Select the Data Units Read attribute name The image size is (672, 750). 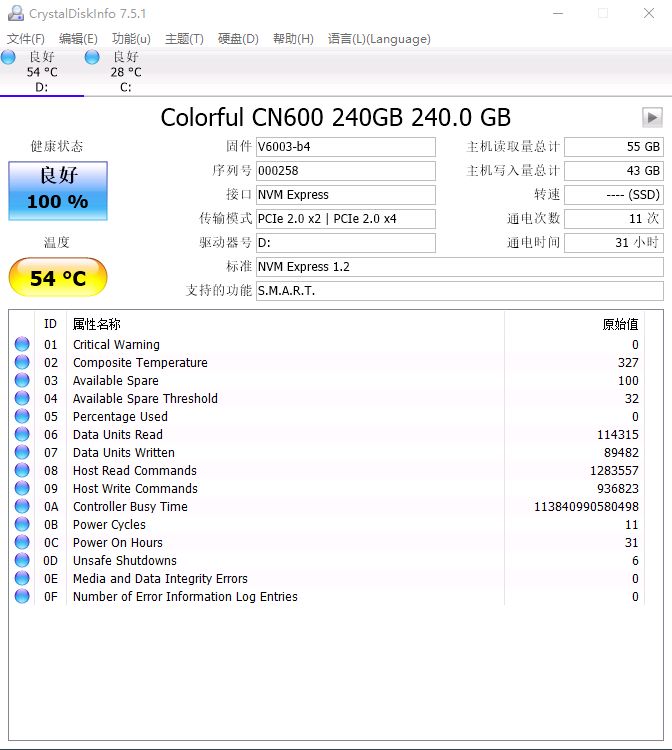[118, 434]
